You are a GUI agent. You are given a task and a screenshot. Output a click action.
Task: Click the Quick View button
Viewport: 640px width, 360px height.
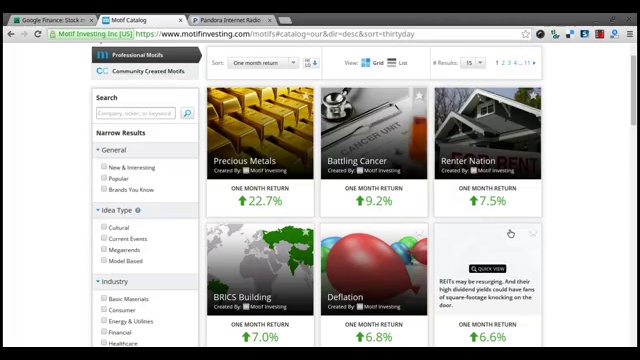pos(488,269)
